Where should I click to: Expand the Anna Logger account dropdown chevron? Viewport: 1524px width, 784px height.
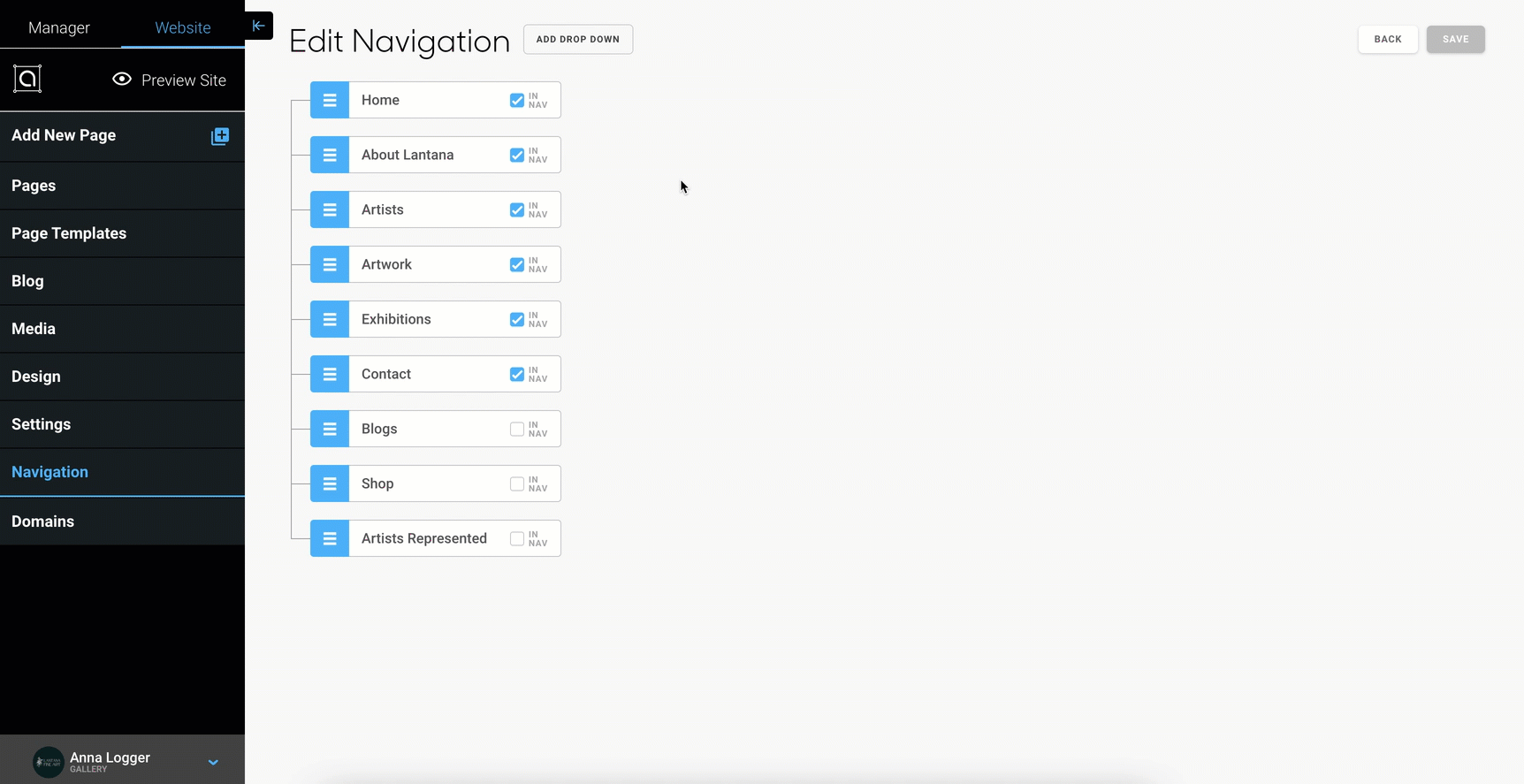click(213, 762)
